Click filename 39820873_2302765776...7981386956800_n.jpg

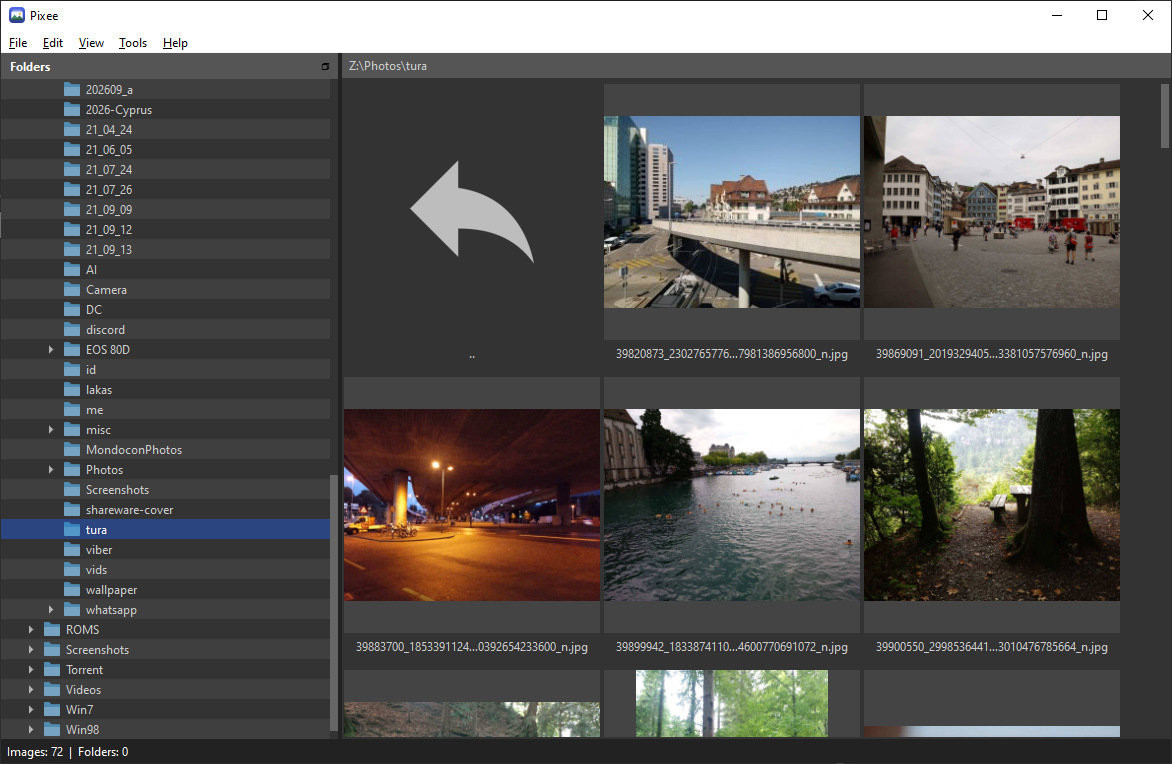pyautogui.click(x=732, y=354)
